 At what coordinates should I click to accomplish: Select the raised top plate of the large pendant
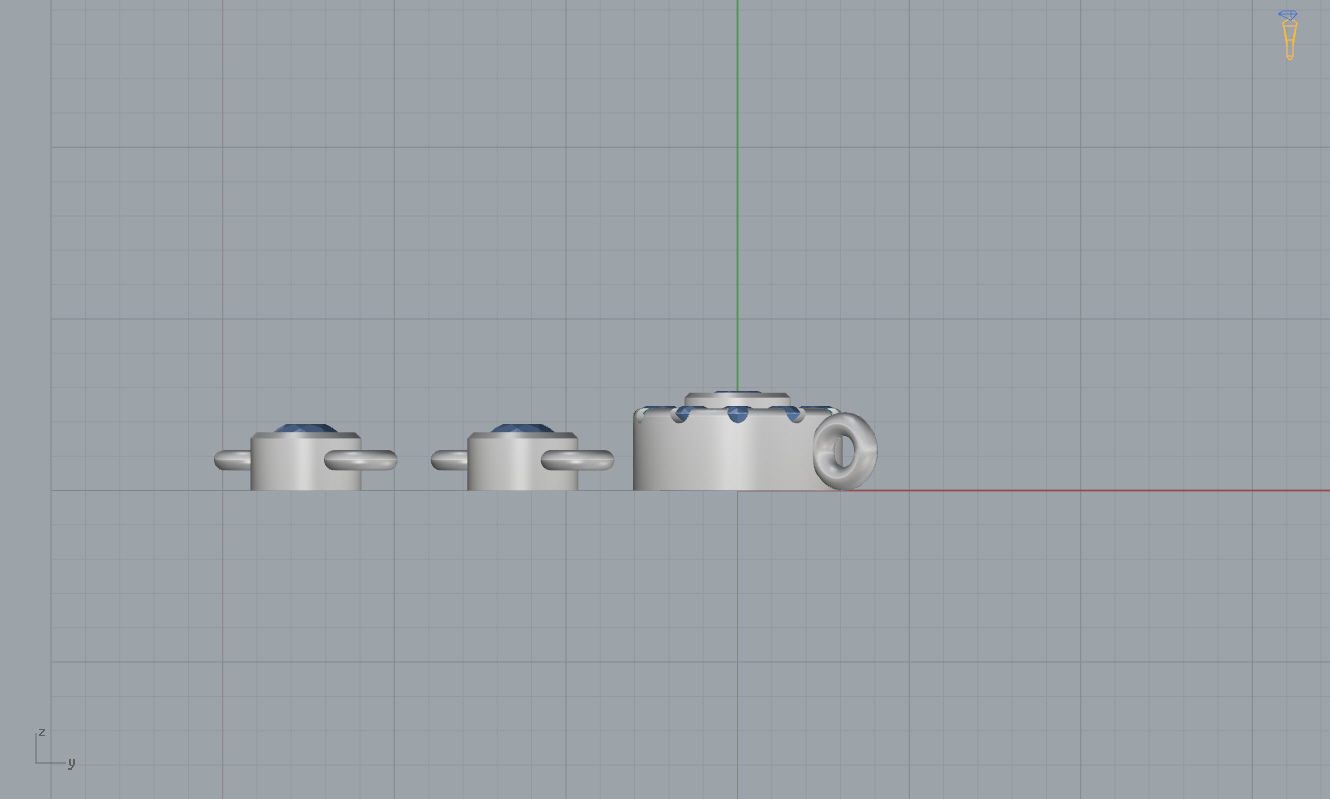pyautogui.click(x=738, y=399)
